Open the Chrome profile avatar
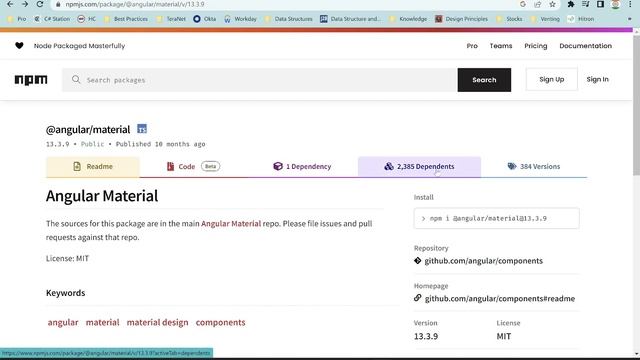 point(615,4)
